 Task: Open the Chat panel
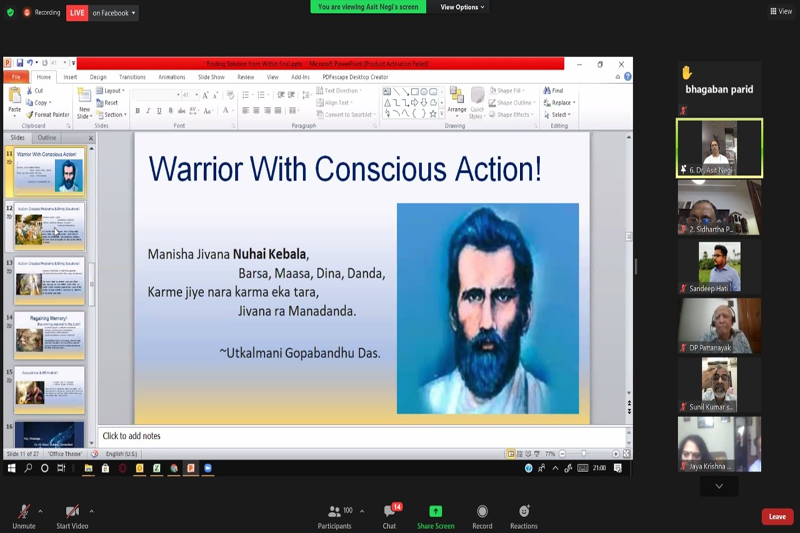click(x=389, y=514)
